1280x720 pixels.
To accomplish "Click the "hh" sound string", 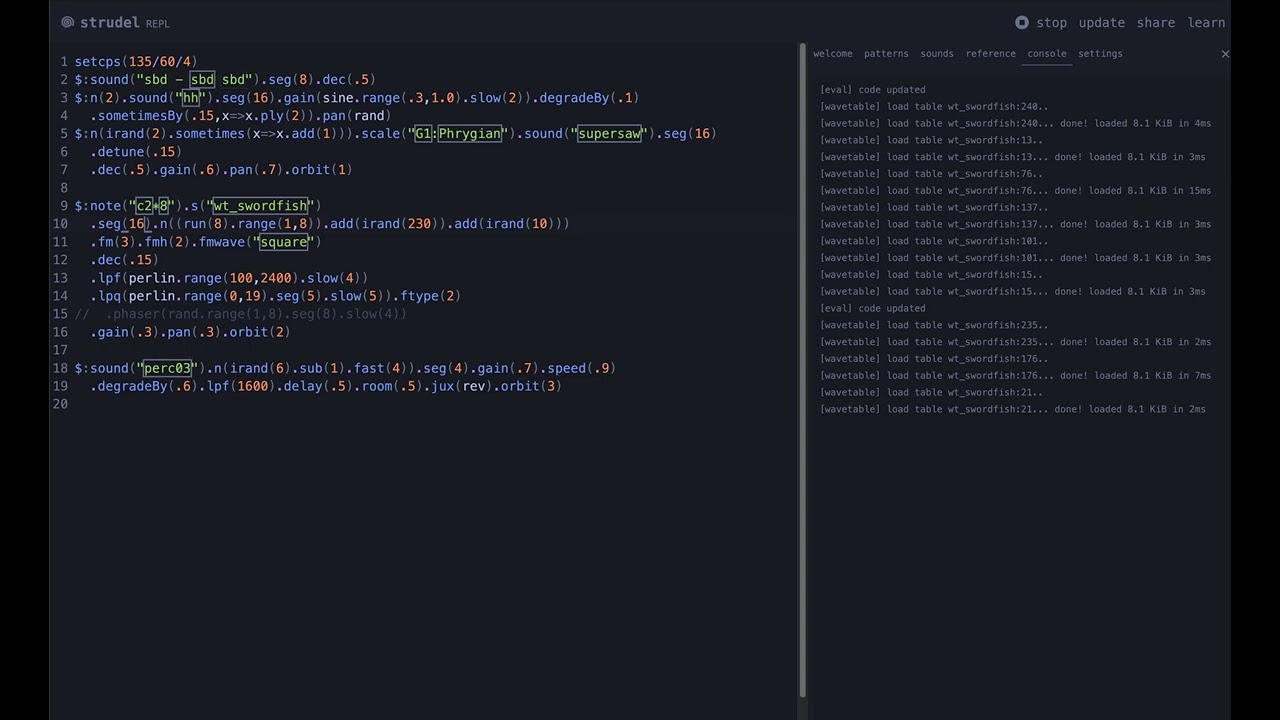I will (191, 98).
